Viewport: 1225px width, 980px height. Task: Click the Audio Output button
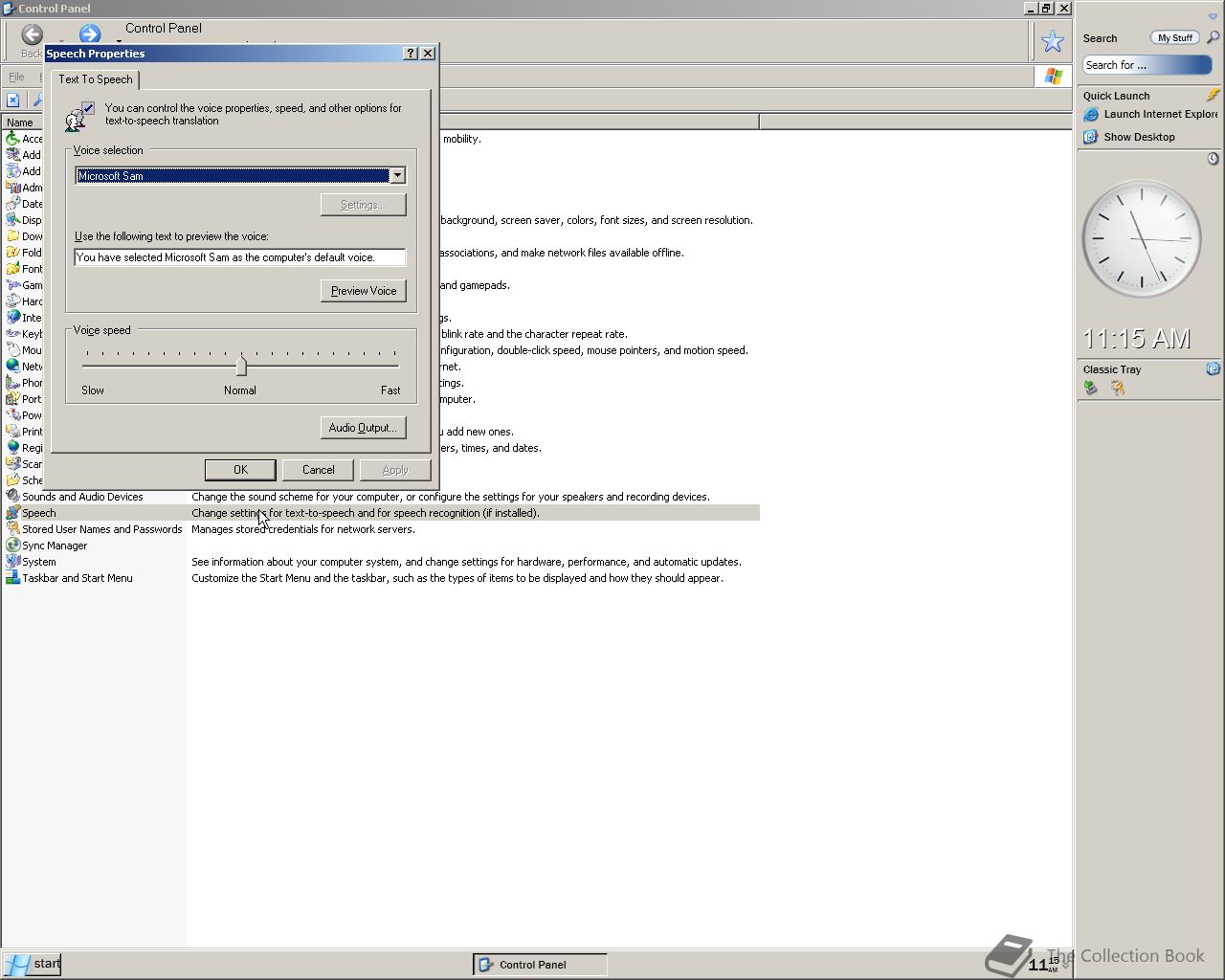(363, 428)
